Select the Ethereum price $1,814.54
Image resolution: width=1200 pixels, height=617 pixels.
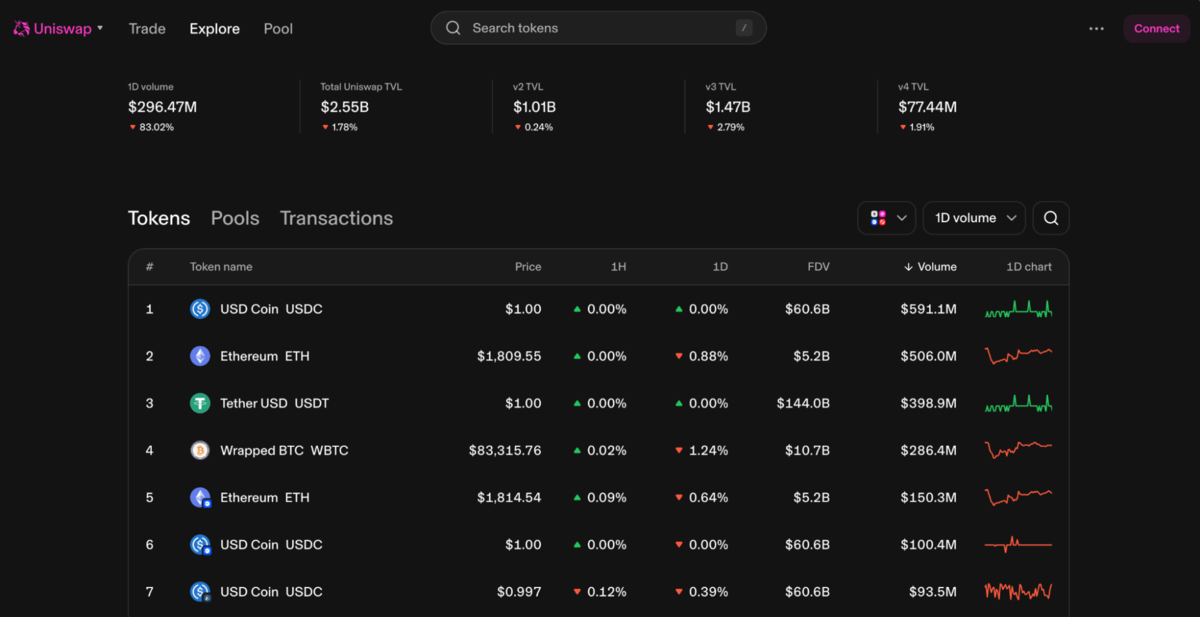point(509,497)
